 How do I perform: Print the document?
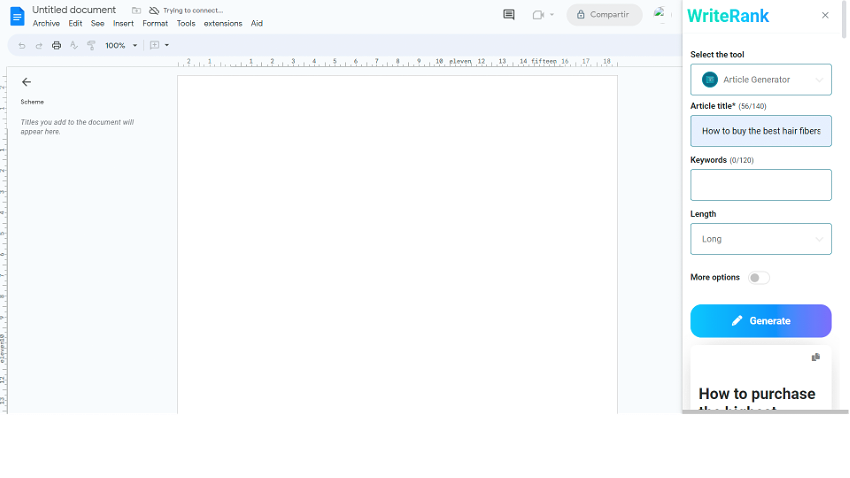pyautogui.click(x=56, y=46)
